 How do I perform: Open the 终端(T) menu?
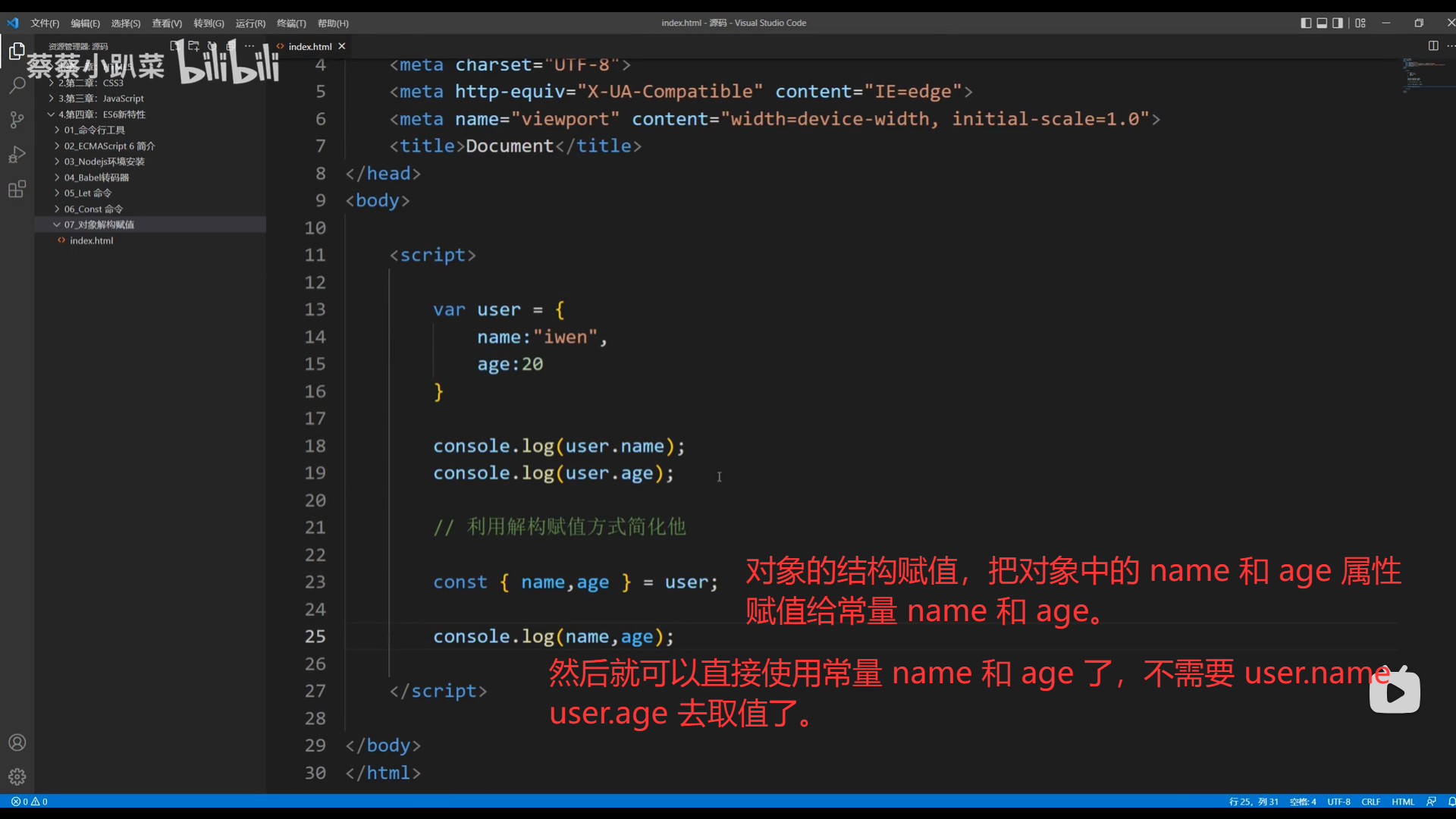pos(291,24)
